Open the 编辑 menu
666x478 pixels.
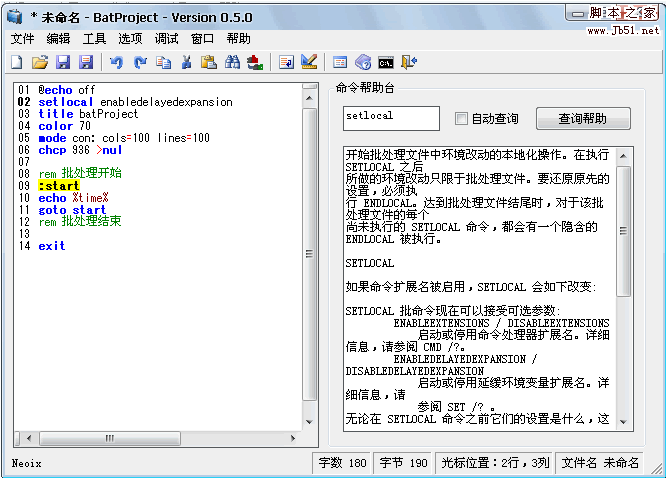click(58, 39)
